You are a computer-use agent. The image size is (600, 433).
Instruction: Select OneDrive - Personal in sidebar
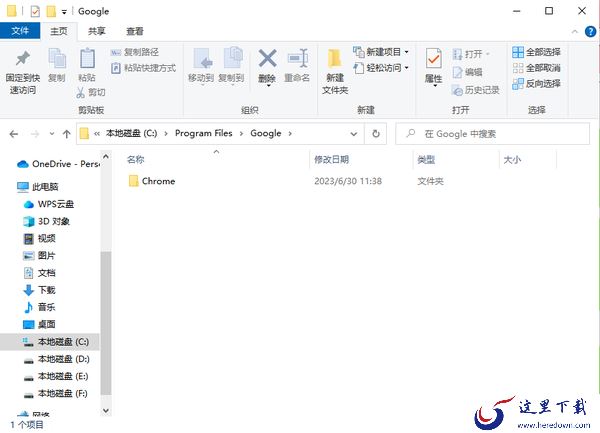[x=58, y=164]
